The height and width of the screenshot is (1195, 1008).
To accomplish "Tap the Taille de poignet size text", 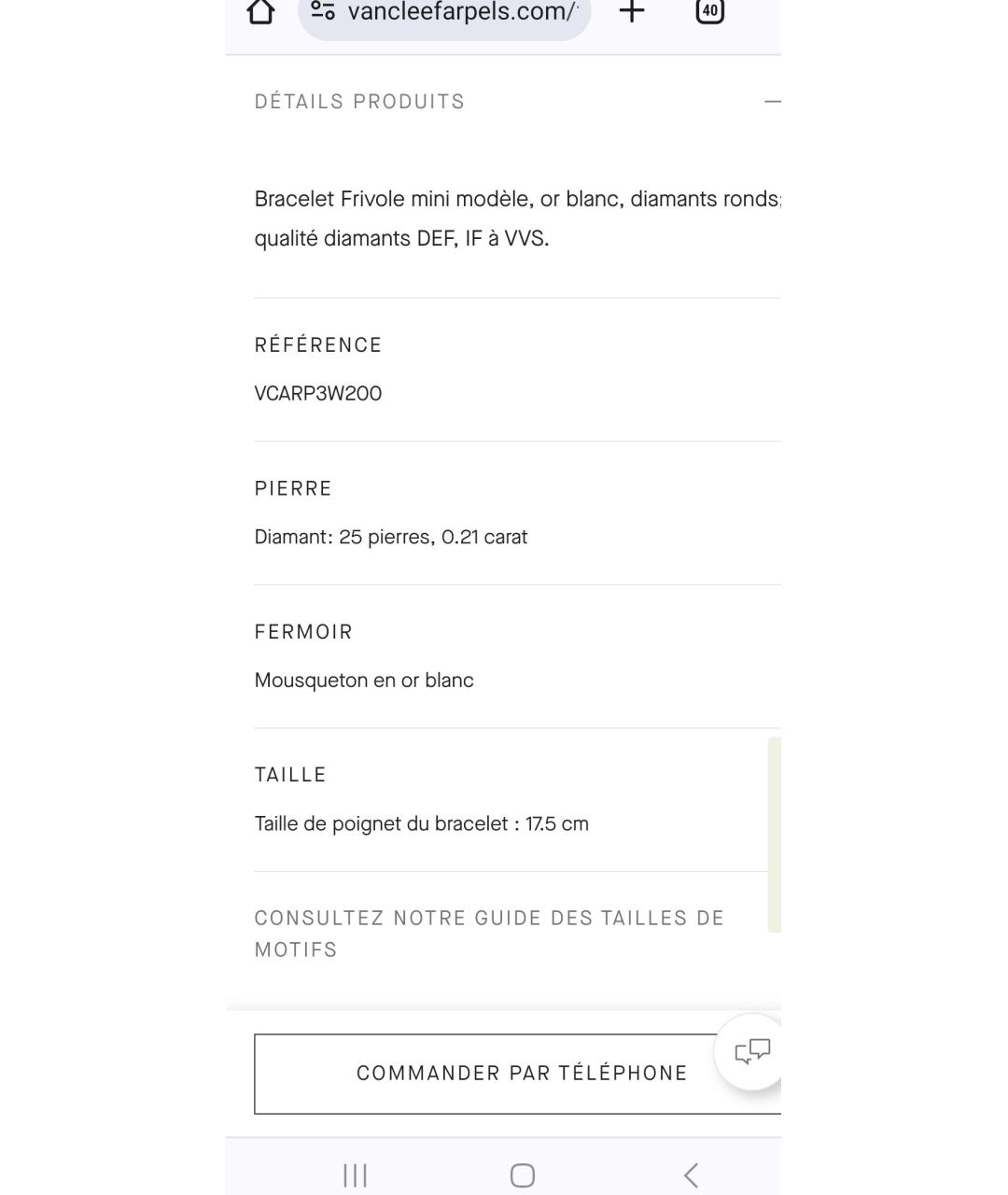I will [x=422, y=824].
